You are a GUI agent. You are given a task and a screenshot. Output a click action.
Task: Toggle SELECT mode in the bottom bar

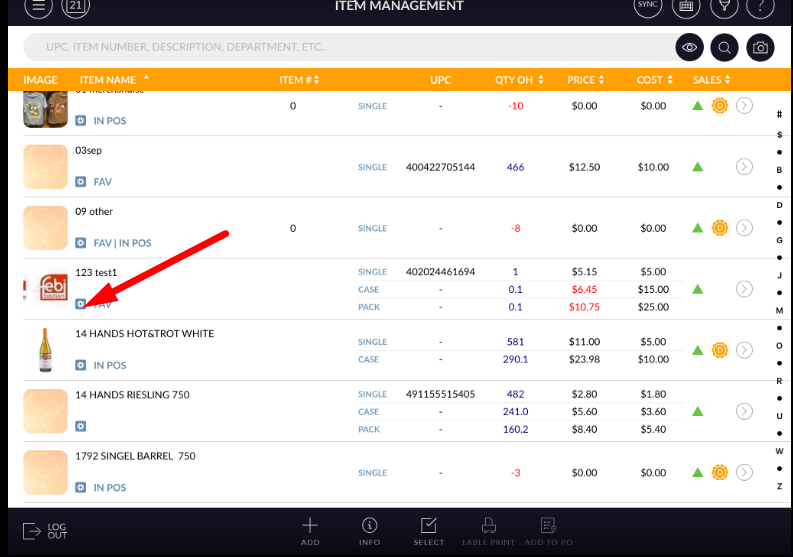click(429, 531)
